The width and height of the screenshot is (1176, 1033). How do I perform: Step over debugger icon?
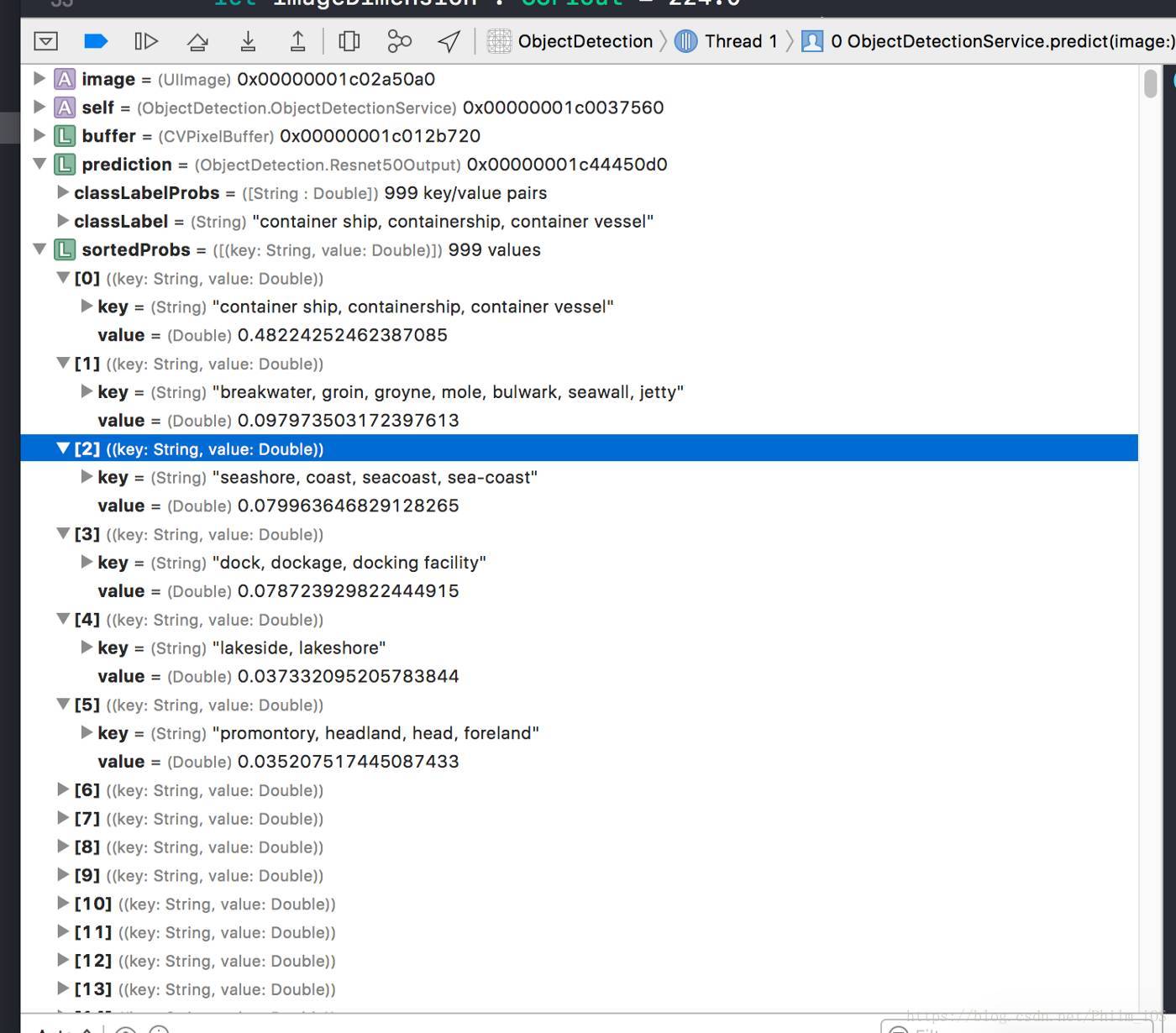click(x=197, y=41)
